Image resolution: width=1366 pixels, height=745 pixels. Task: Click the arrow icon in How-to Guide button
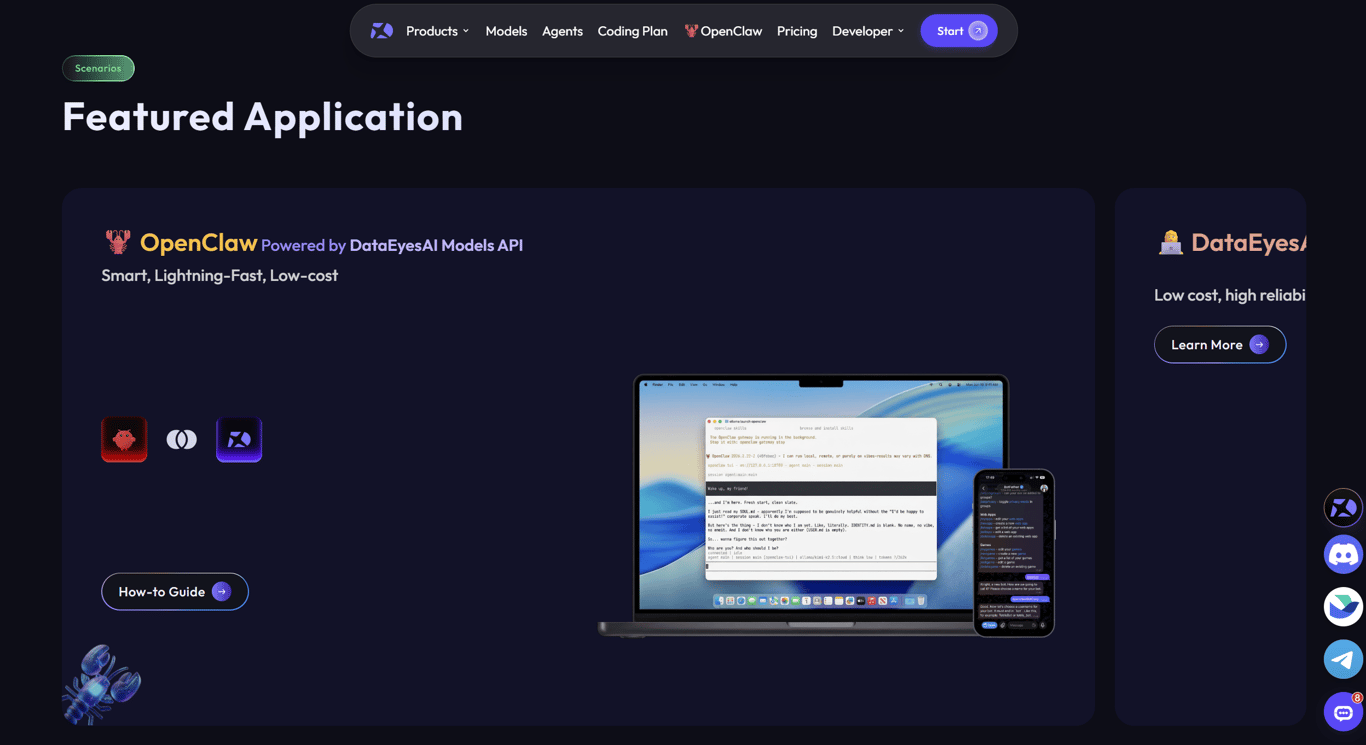(221, 592)
